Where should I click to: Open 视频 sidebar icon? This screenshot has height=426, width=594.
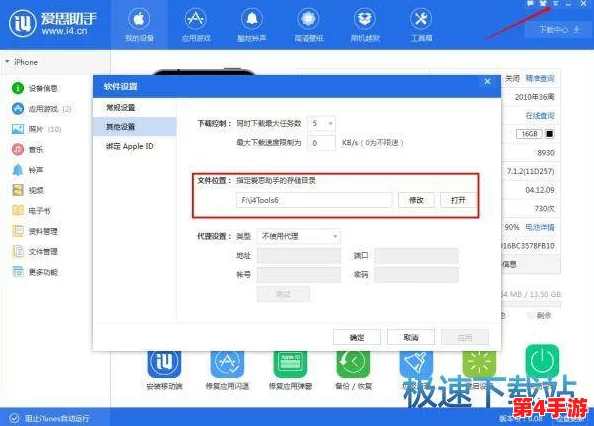(17, 190)
